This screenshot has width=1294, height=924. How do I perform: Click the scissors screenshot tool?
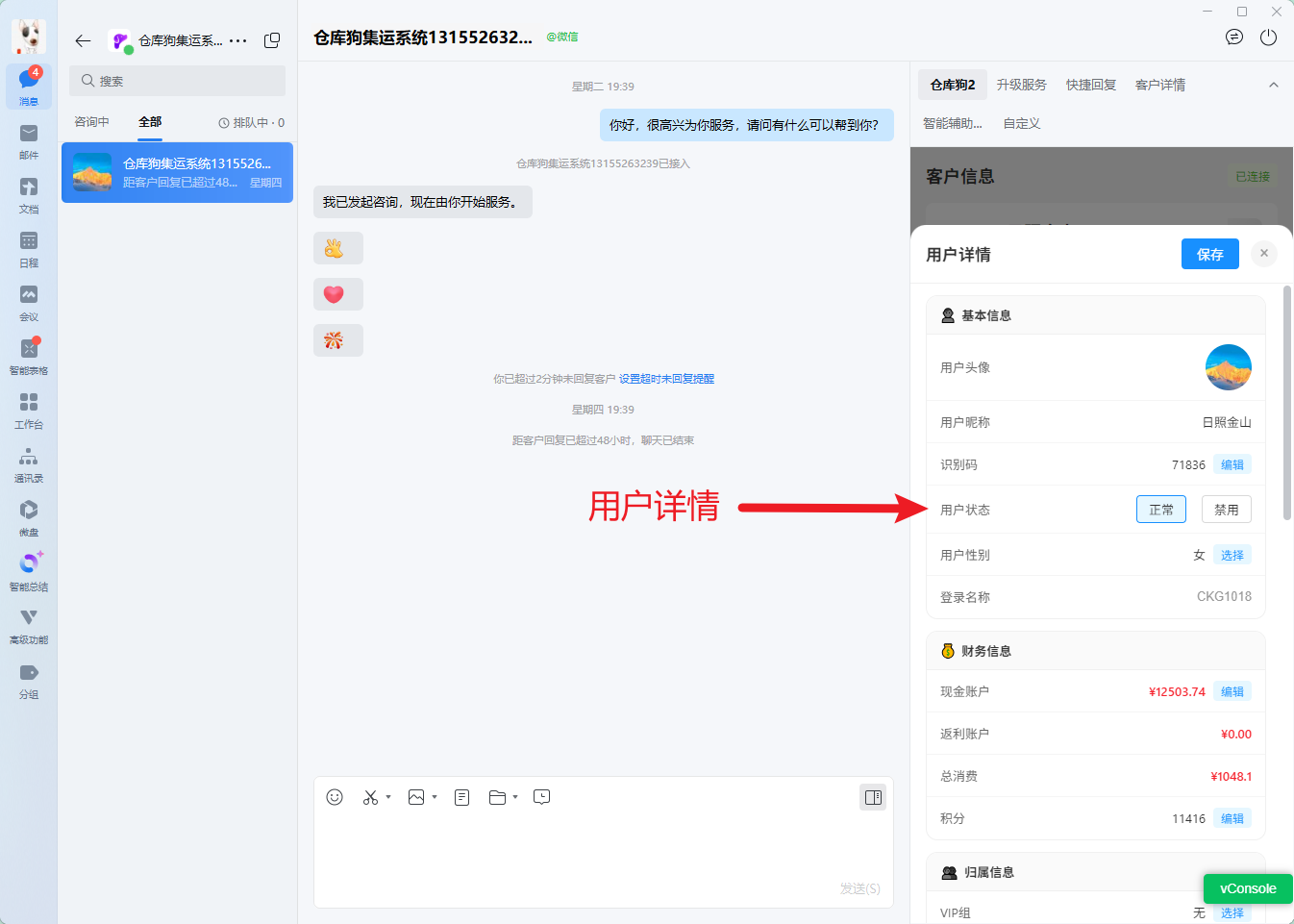(x=370, y=797)
